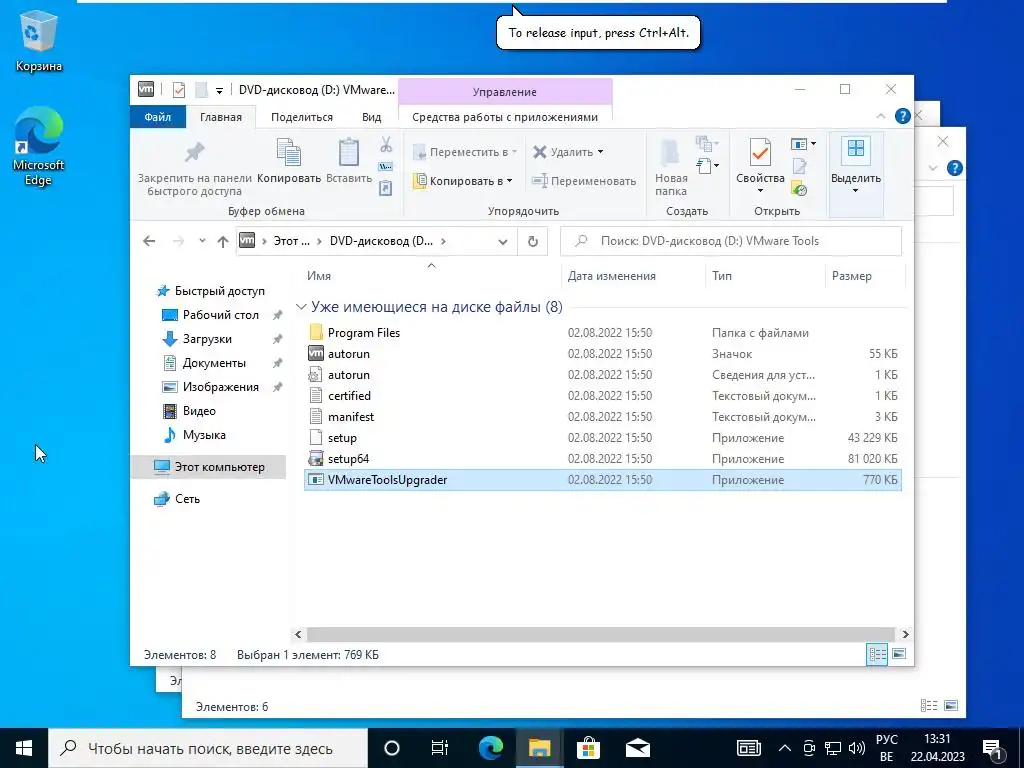
Task: Switch to details view icon in status bar
Action: (x=877, y=654)
